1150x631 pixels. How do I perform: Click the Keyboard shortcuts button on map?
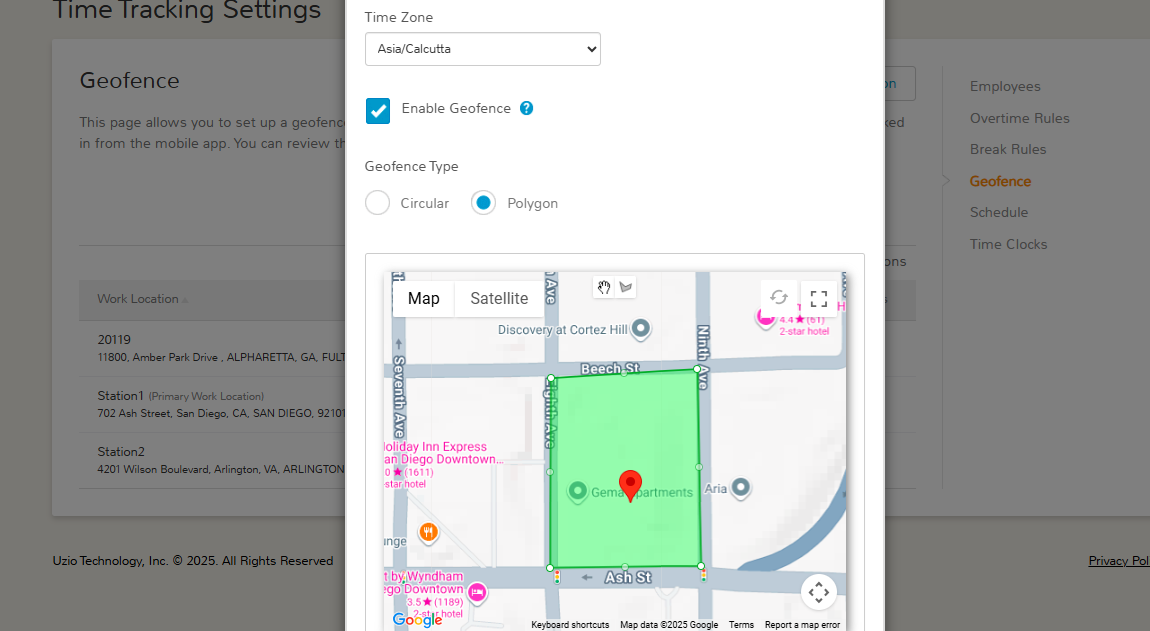[x=570, y=625]
